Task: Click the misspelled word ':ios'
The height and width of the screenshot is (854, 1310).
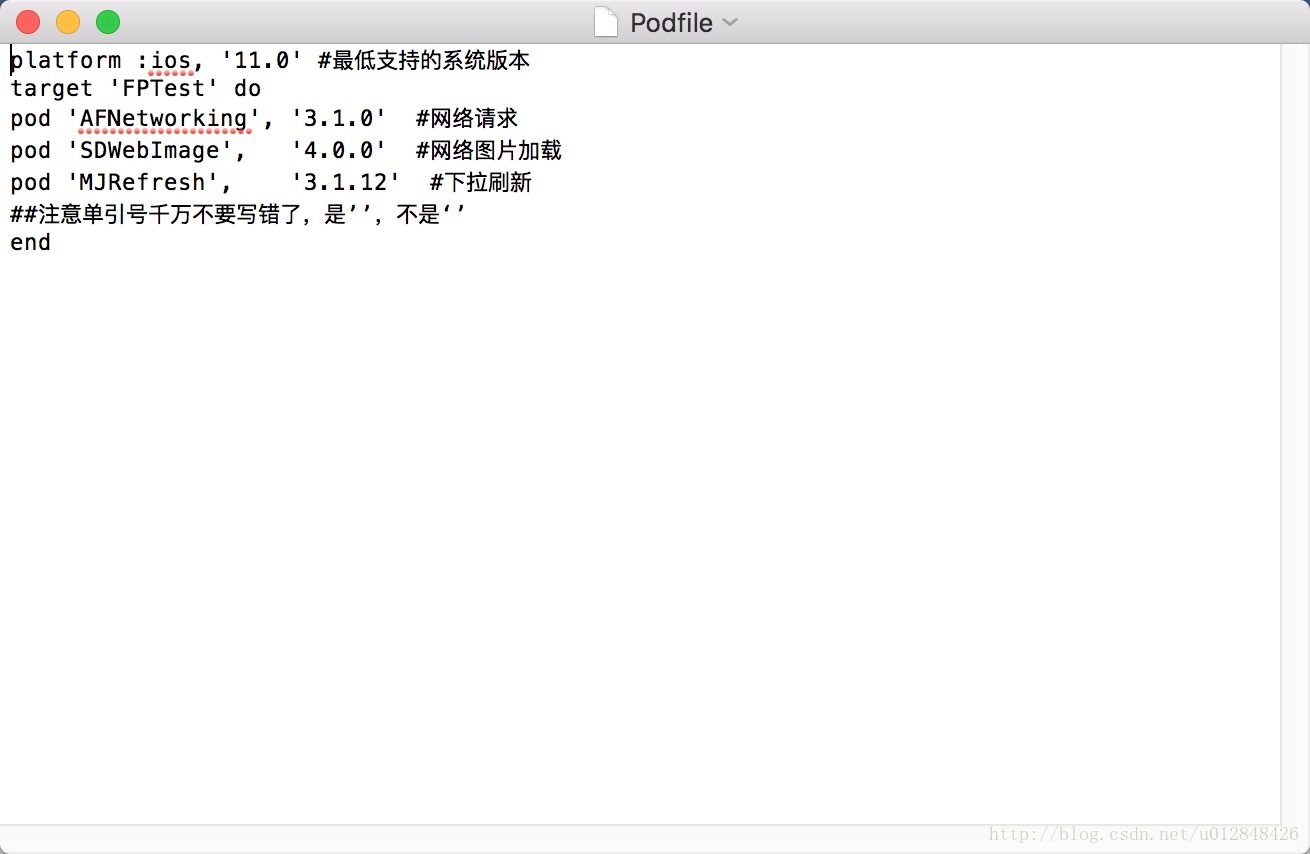Action: [164, 61]
